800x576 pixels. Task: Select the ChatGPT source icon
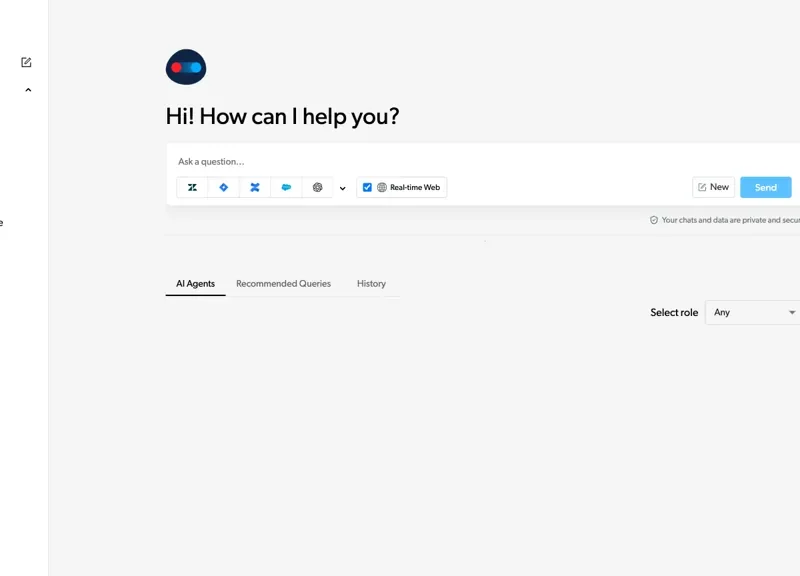318,187
